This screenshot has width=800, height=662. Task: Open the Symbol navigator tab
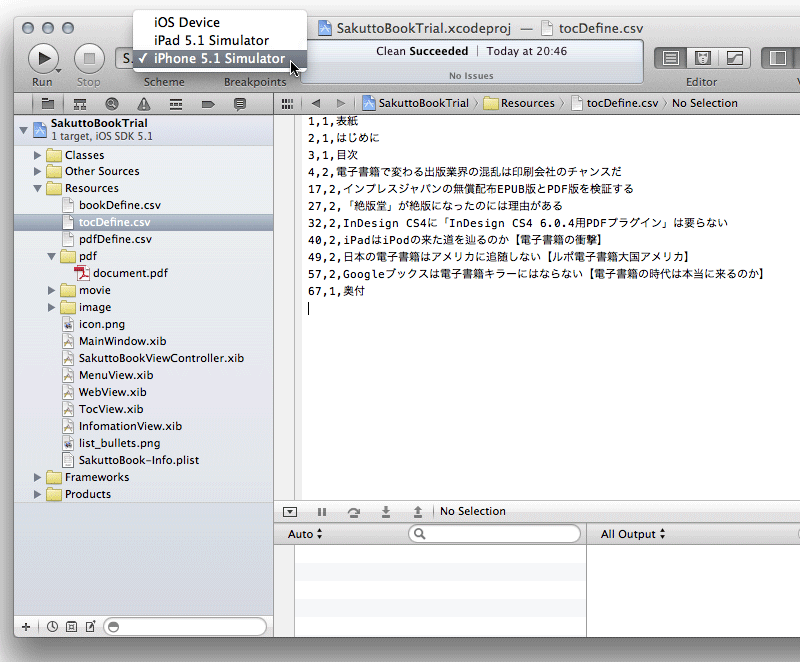(x=80, y=104)
